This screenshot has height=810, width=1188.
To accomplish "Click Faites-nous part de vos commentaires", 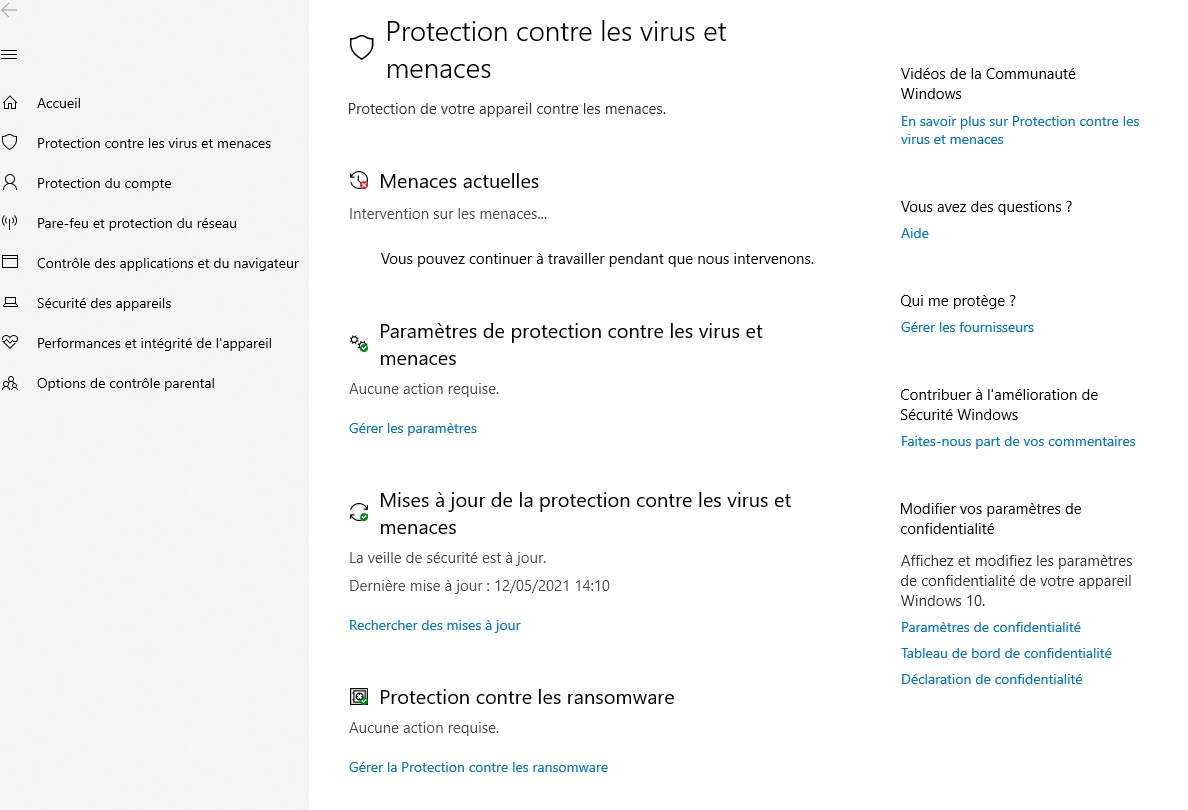I will (1018, 441).
